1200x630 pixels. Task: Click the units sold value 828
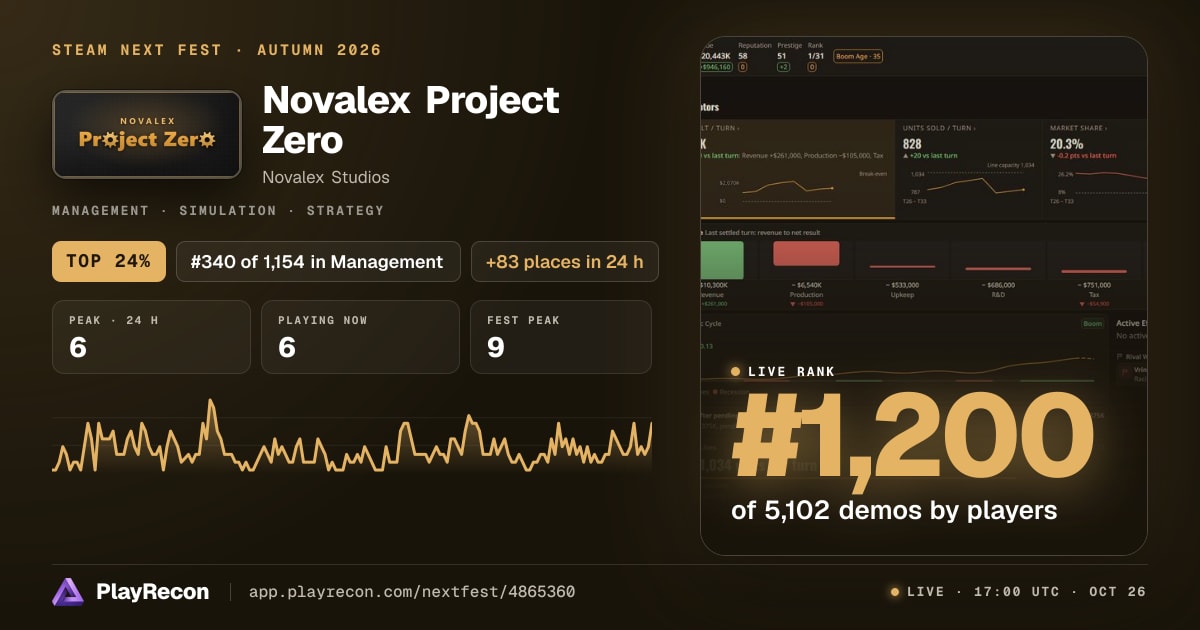click(914, 144)
